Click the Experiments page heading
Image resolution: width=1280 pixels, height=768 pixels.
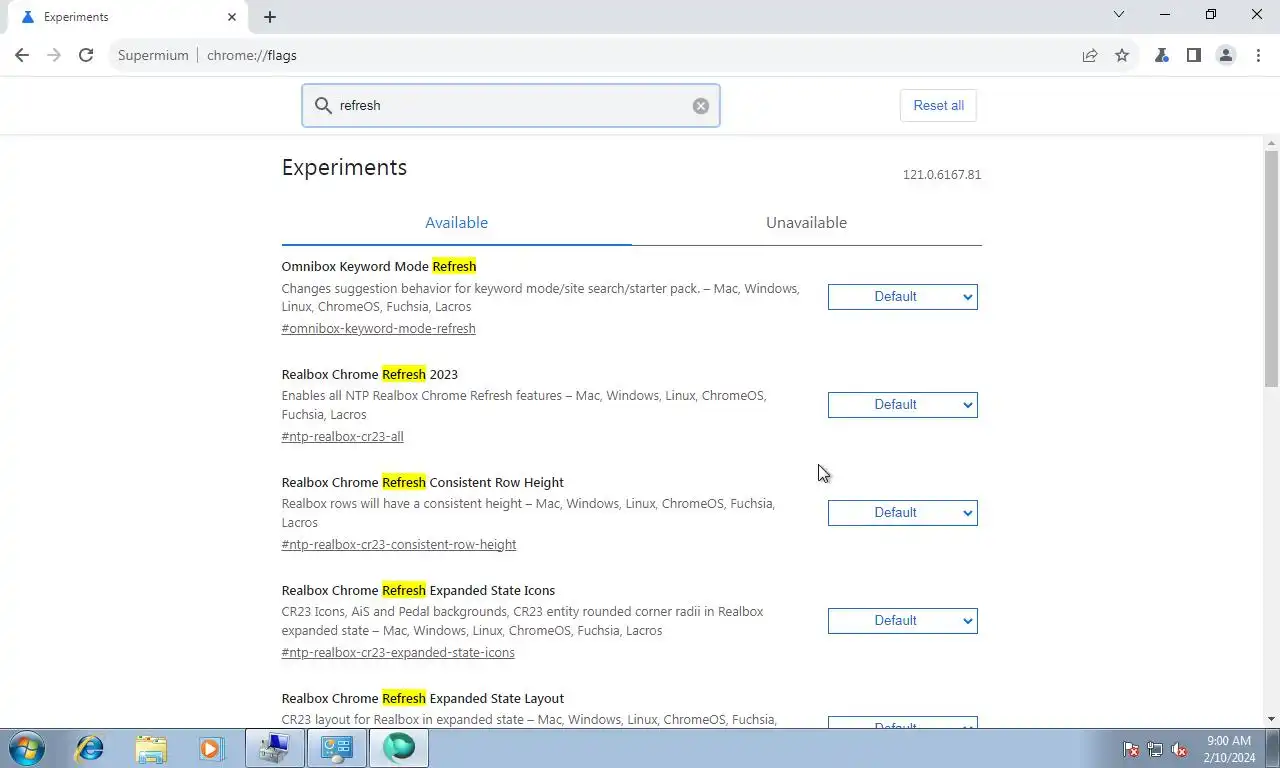(344, 168)
